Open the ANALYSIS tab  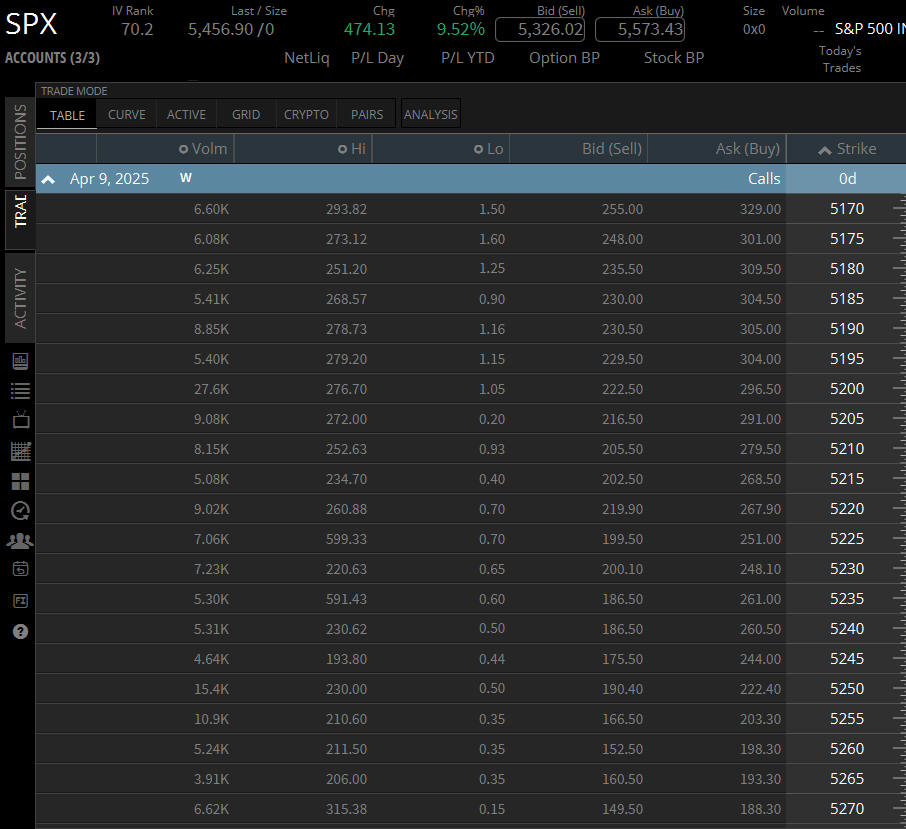pos(430,115)
